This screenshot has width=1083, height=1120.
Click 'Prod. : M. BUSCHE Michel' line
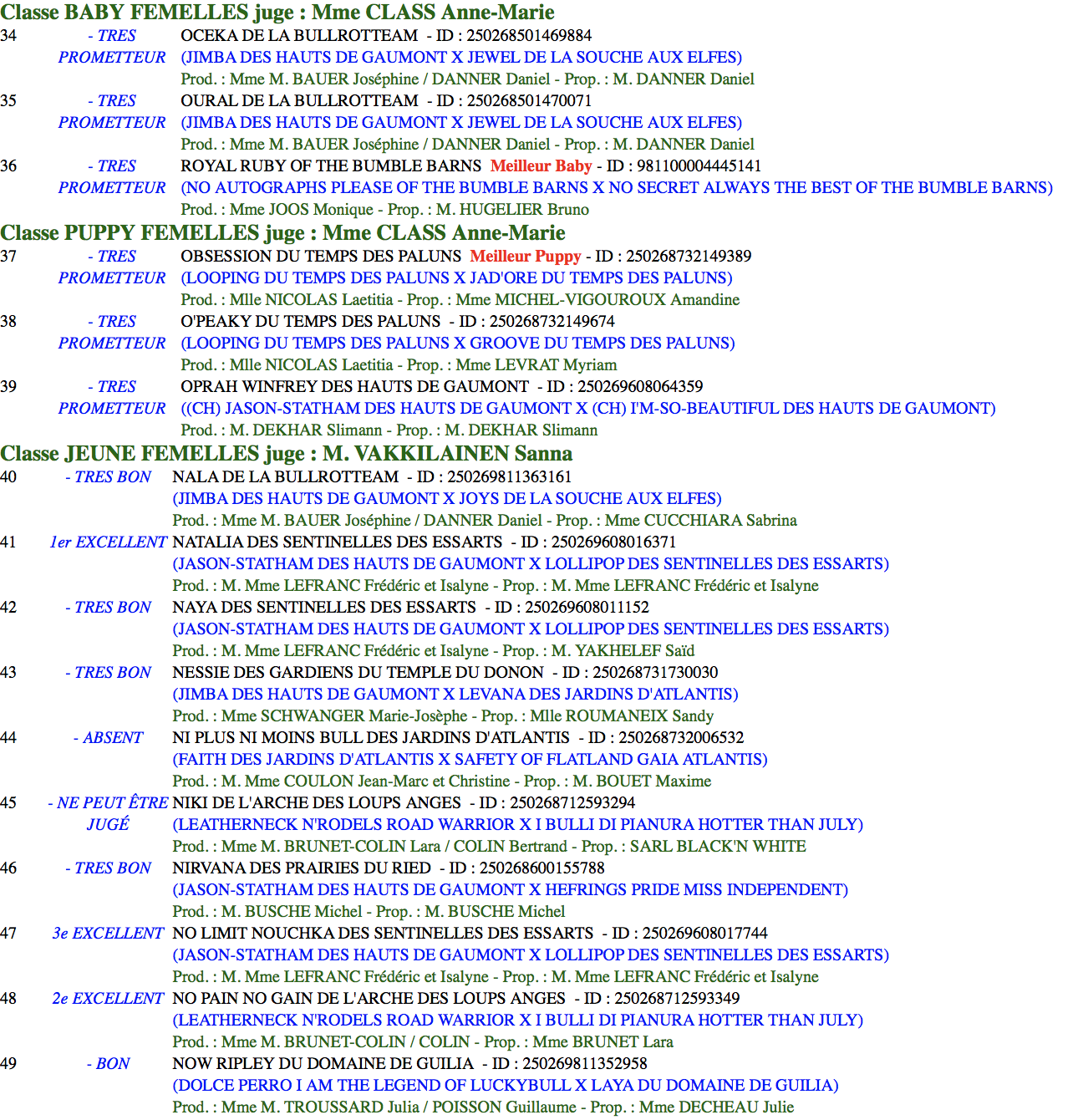[x=369, y=911]
